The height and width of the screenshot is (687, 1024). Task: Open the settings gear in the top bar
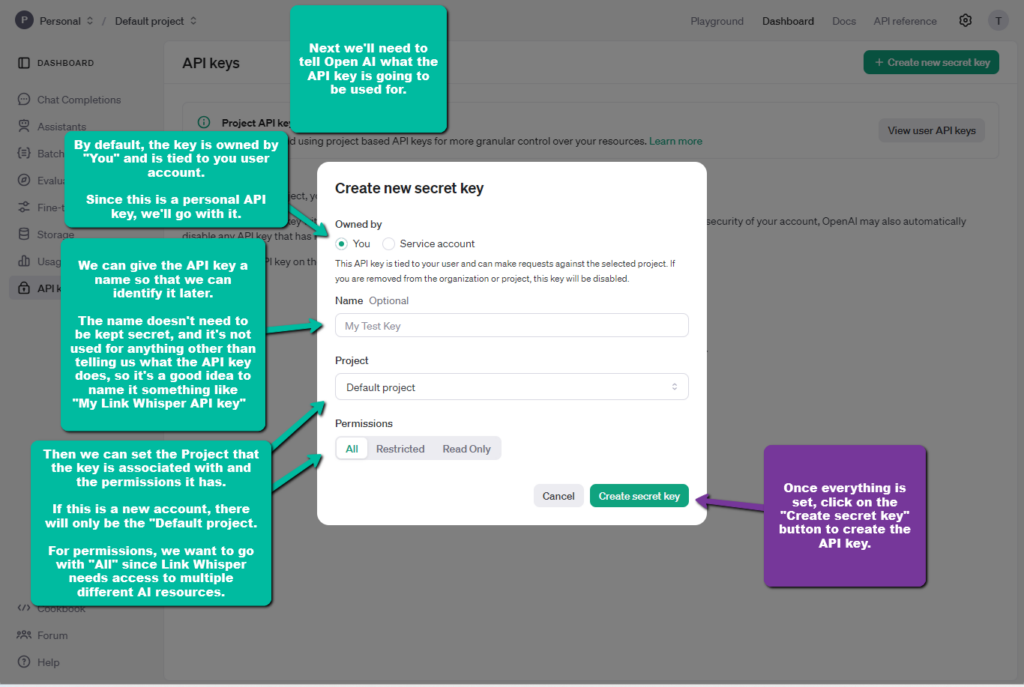[965, 21]
